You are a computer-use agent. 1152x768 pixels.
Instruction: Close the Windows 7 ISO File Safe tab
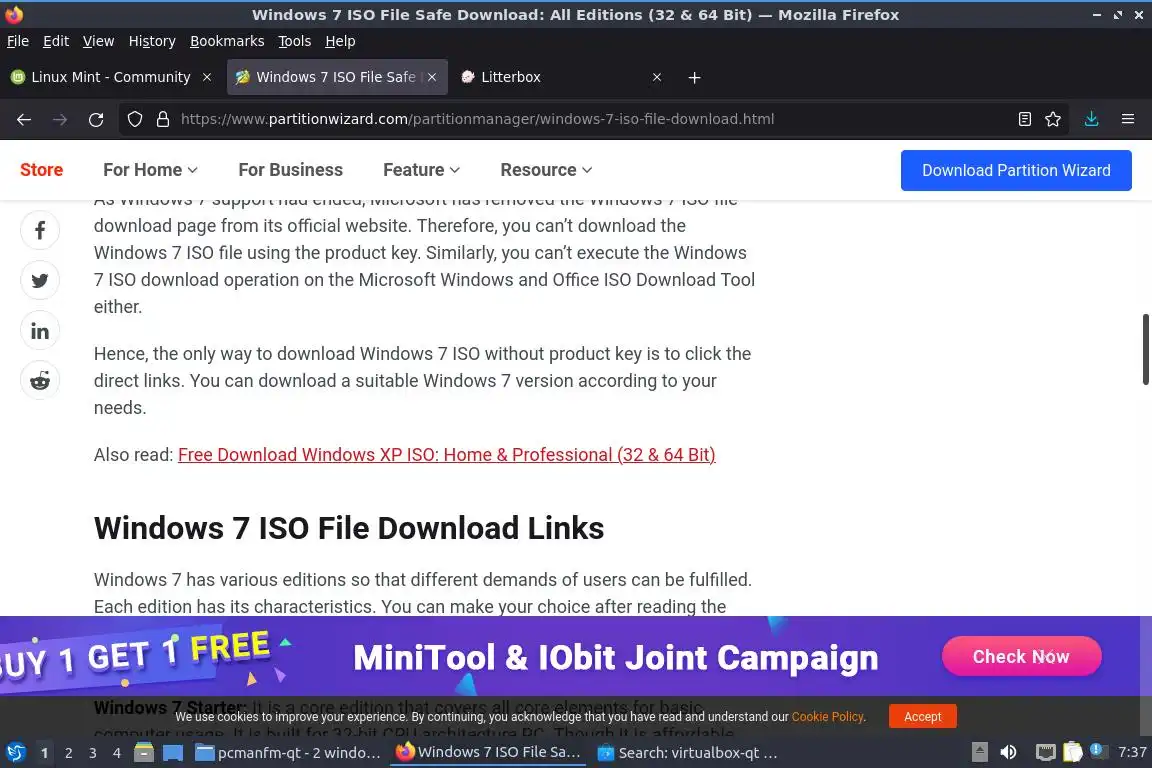click(x=432, y=77)
